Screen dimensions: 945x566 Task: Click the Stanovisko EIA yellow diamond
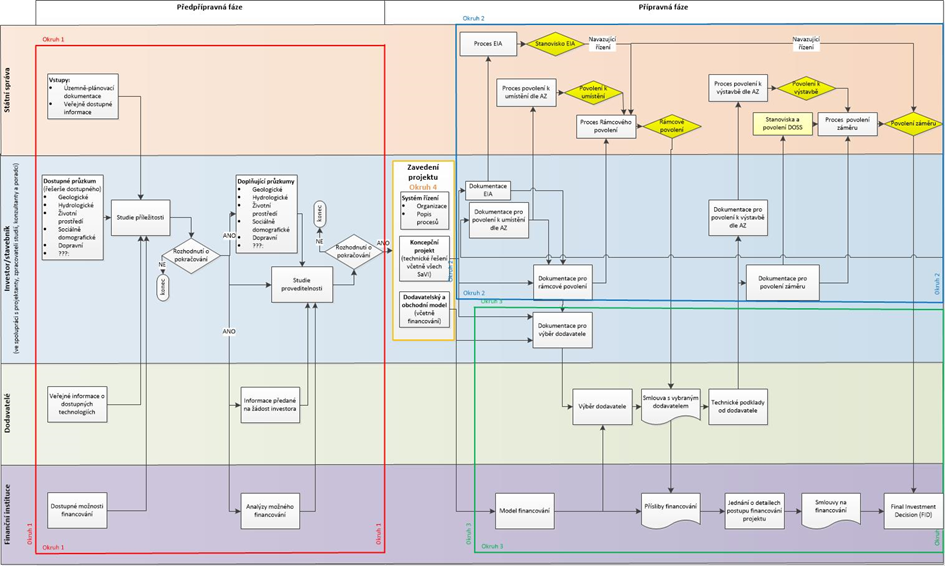tap(555, 44)
